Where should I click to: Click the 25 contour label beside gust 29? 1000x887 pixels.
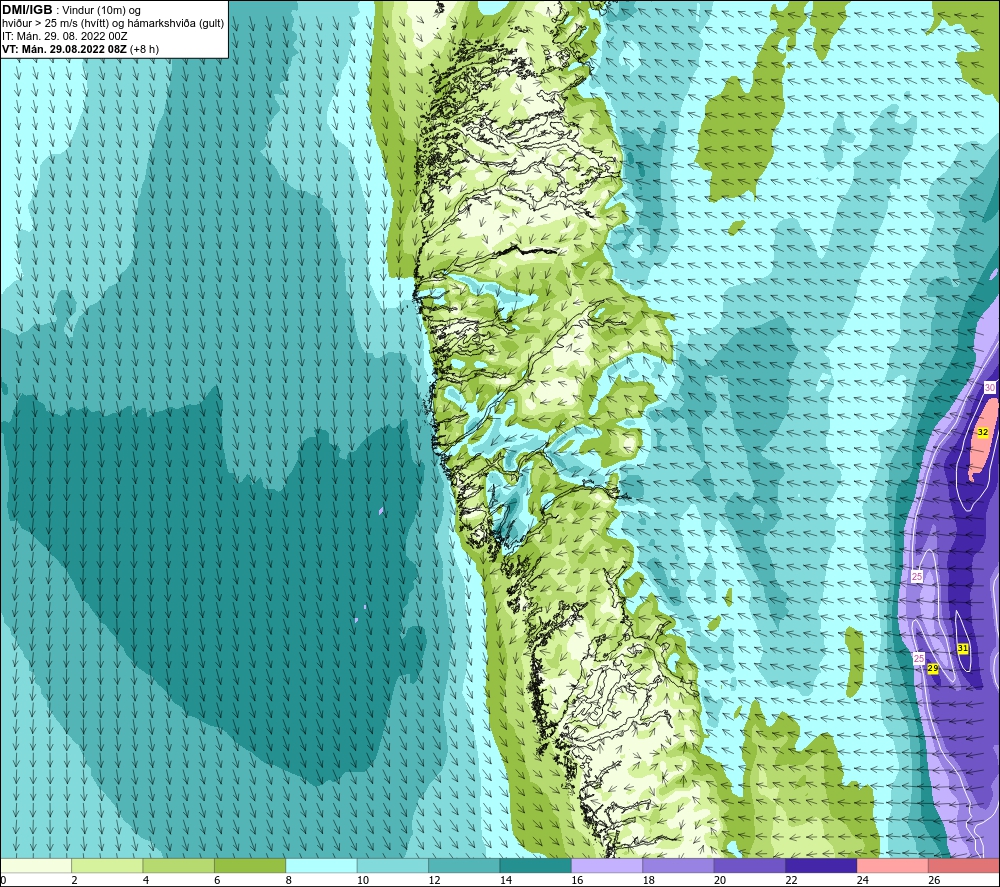coord(918,658)
